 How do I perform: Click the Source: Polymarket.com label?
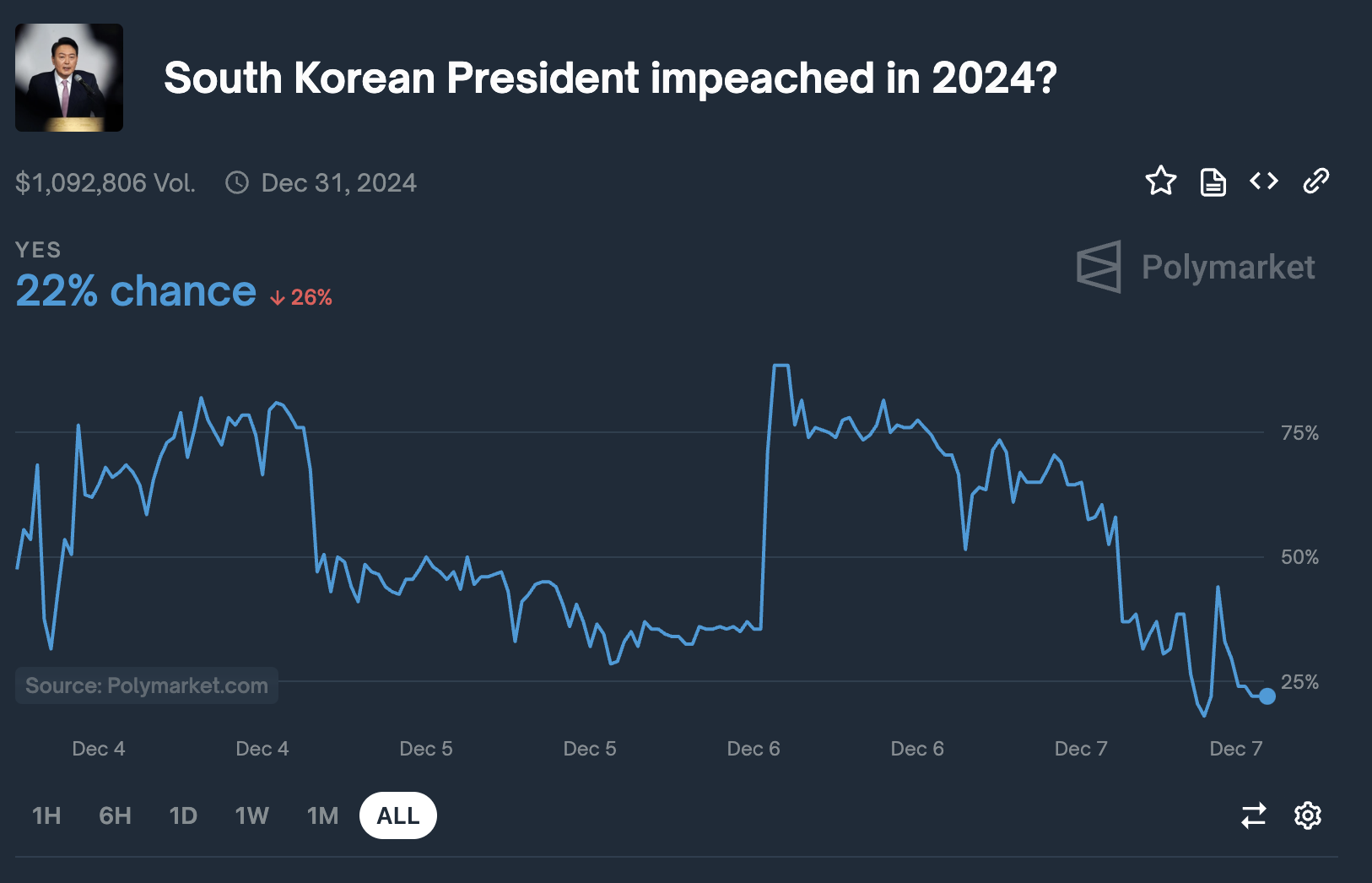147,685
